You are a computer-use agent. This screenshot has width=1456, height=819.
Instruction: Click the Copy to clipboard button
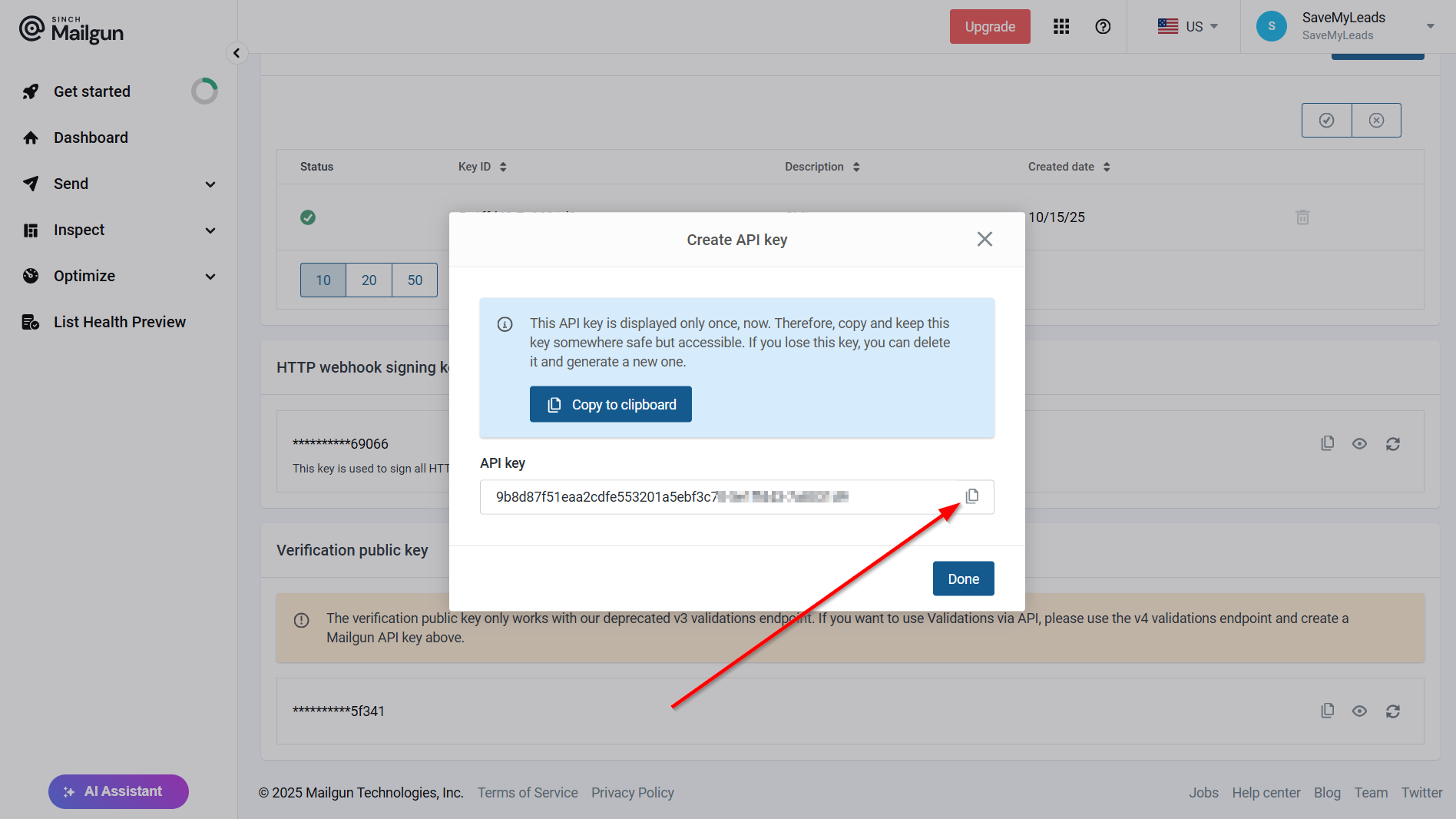[x=611, y=404]
